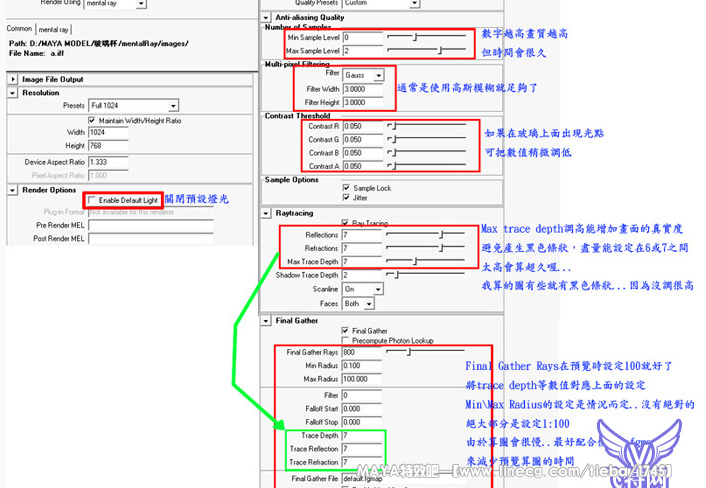The image size is (706, 488).
Task: Open the Render Using mental ray dropdown
Action: pyautogui.click(x=115, y=4)
